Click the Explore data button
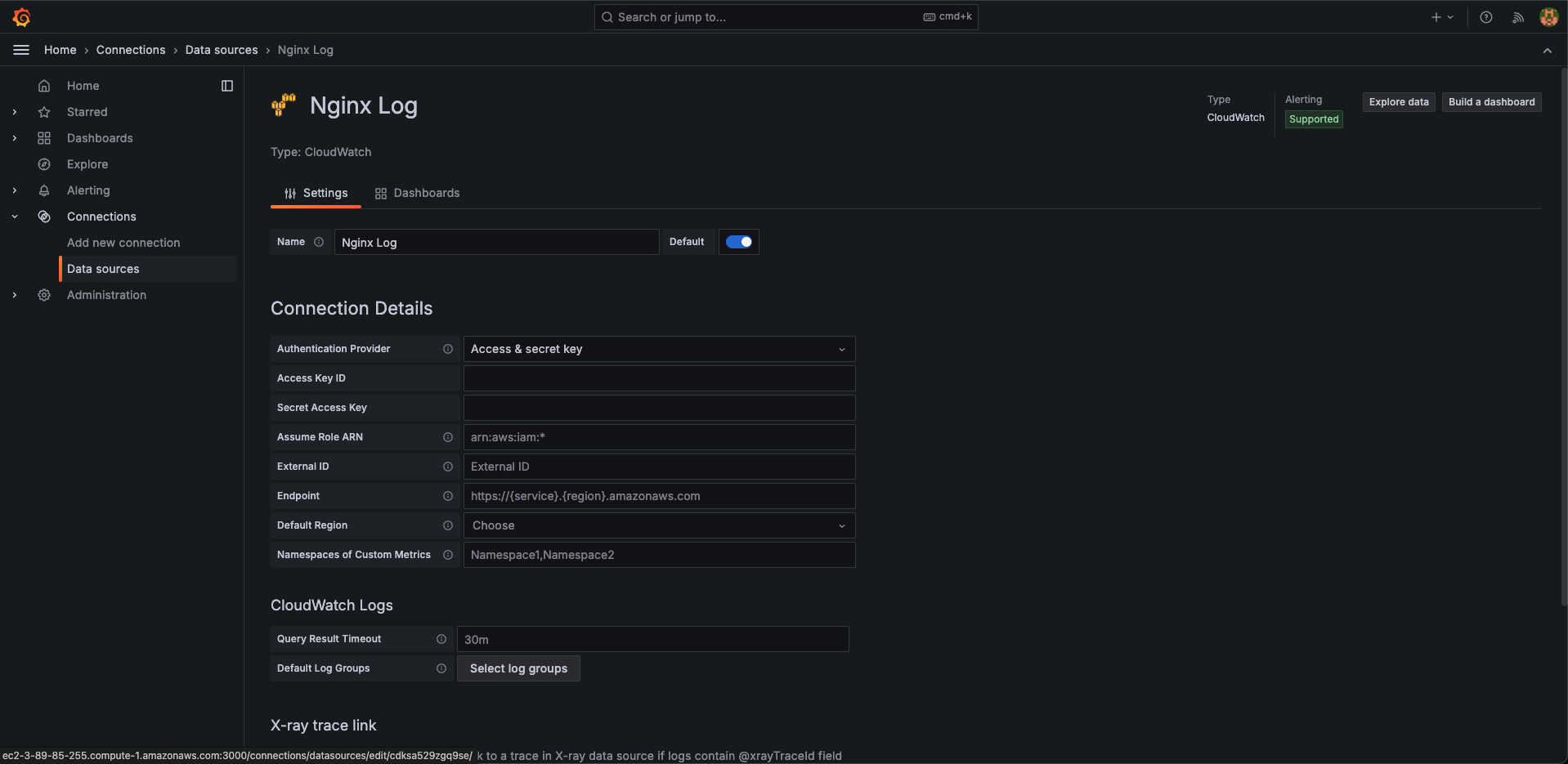 pyautogui.click(x=1399, y=102)
